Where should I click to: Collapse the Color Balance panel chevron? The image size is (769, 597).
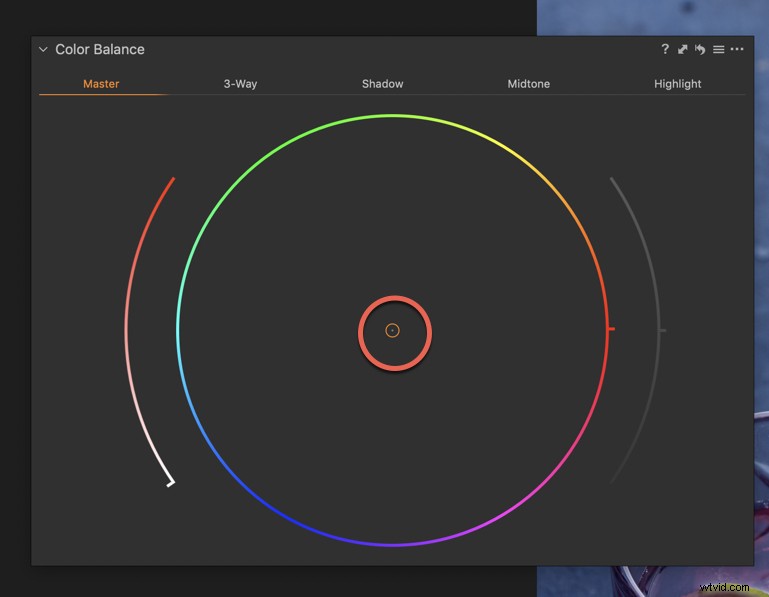tap(43, 50)
